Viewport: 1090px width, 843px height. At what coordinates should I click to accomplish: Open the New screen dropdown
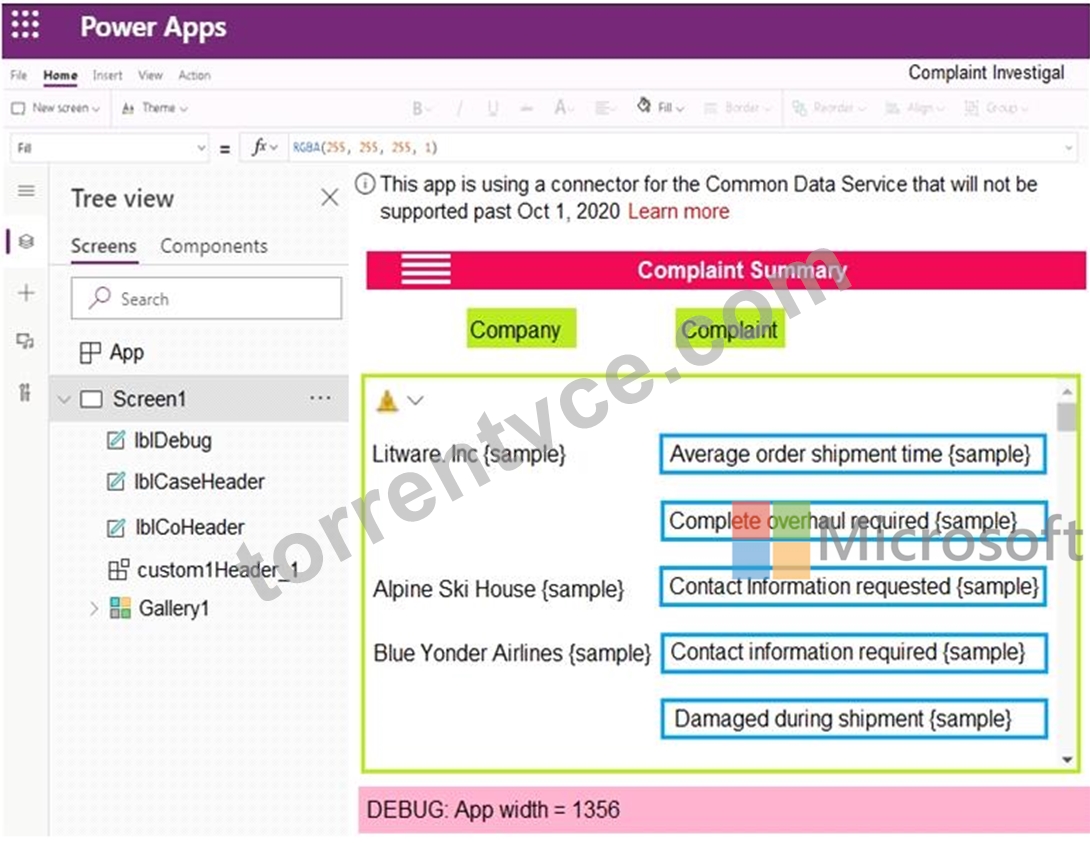click(x=56, y=108)
